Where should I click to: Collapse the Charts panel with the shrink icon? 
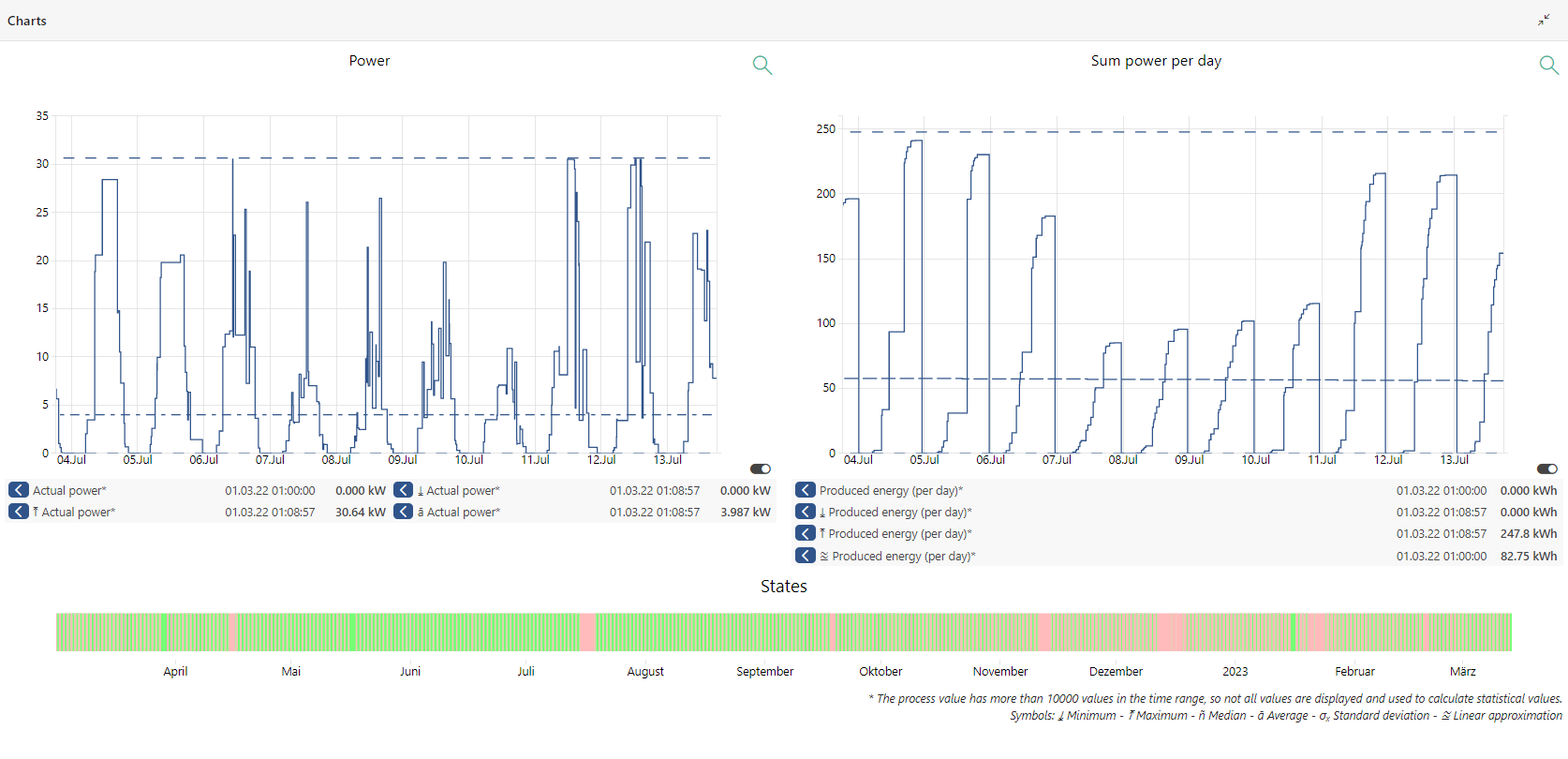(x=1544, y=20)
